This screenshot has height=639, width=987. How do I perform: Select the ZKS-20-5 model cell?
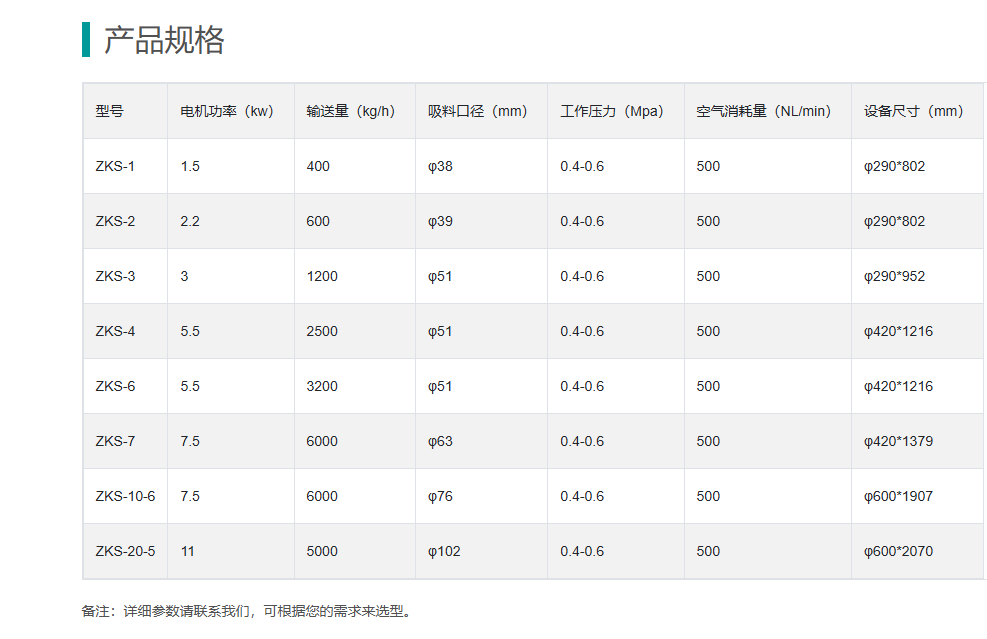click(x=125, y=551)
